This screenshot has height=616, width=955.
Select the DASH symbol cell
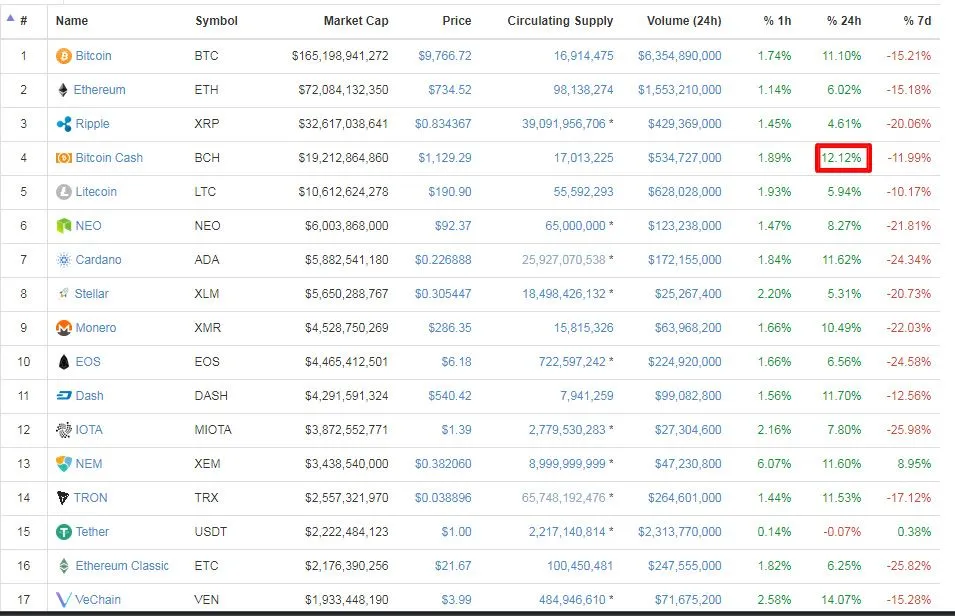pyautogui.click(x=211, y=396)
